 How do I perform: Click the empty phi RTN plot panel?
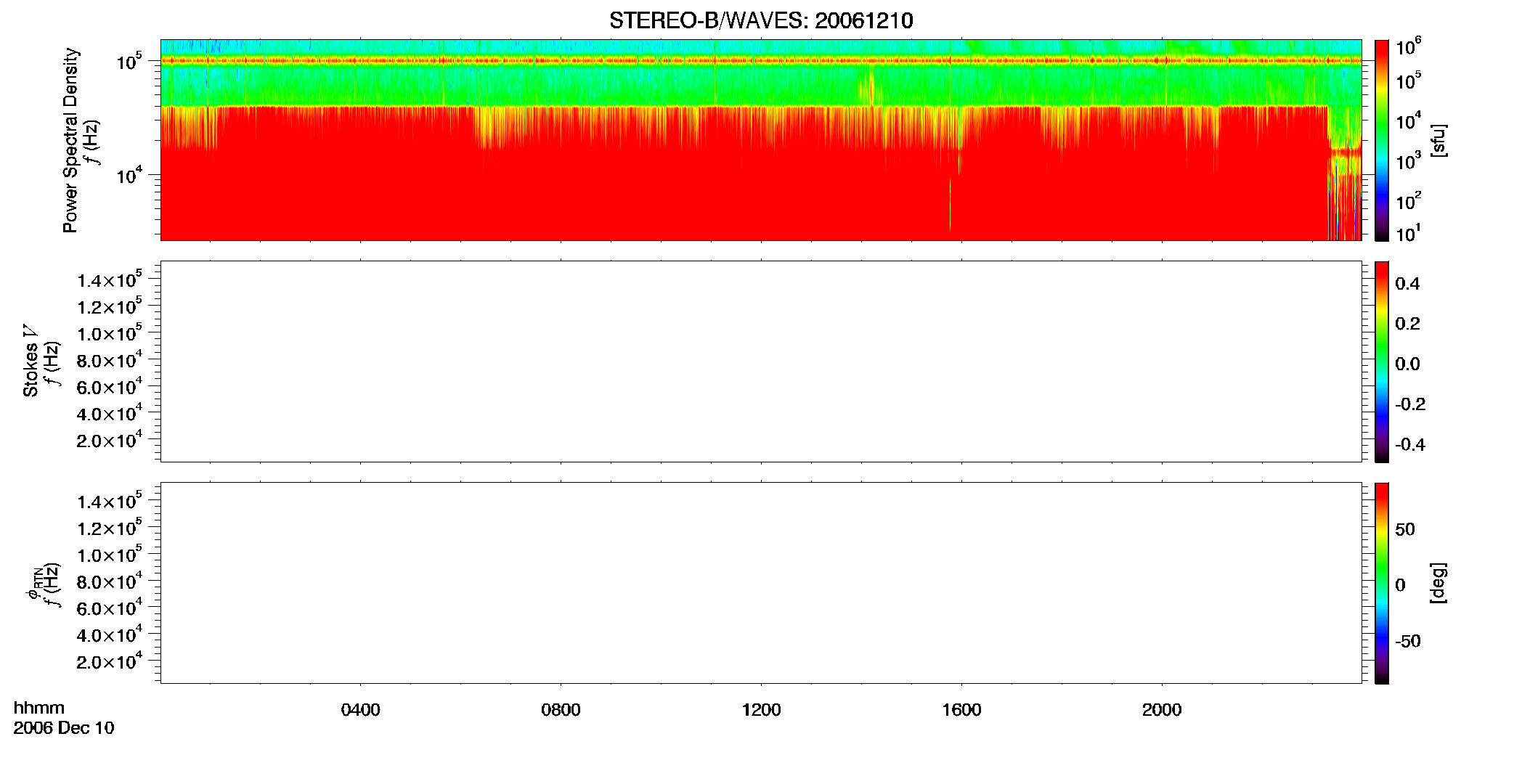pyautogui.click(x=761, y=583)
